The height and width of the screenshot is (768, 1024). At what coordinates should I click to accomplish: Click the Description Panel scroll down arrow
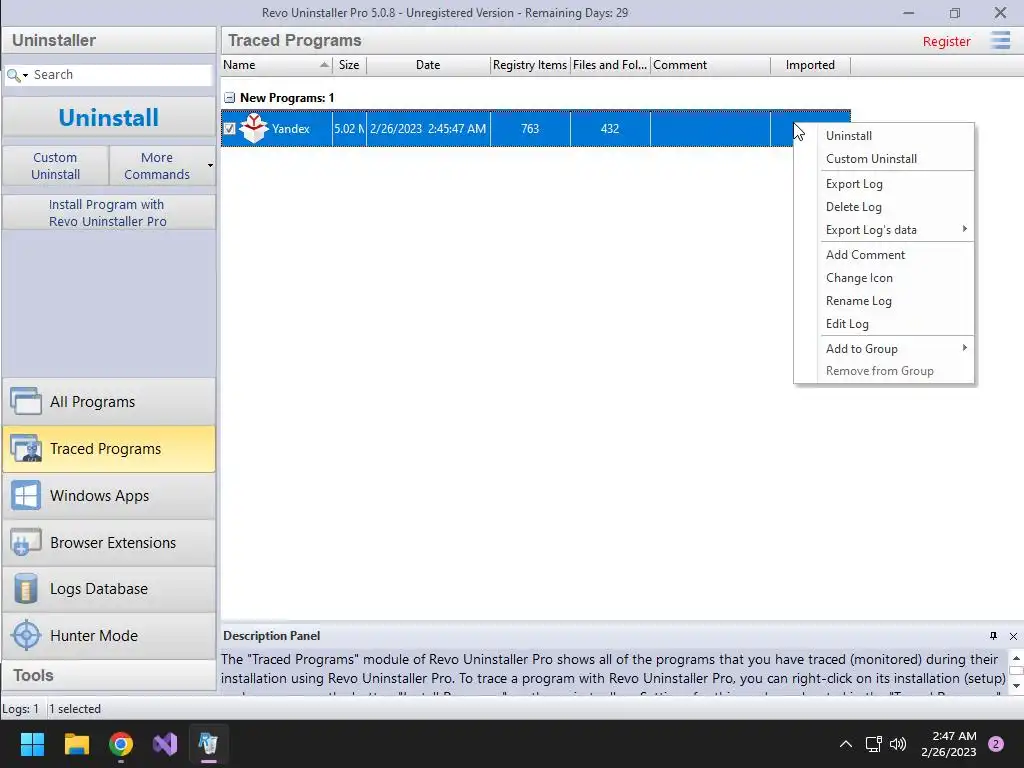pyautogui.click(x=1016, y=686)
